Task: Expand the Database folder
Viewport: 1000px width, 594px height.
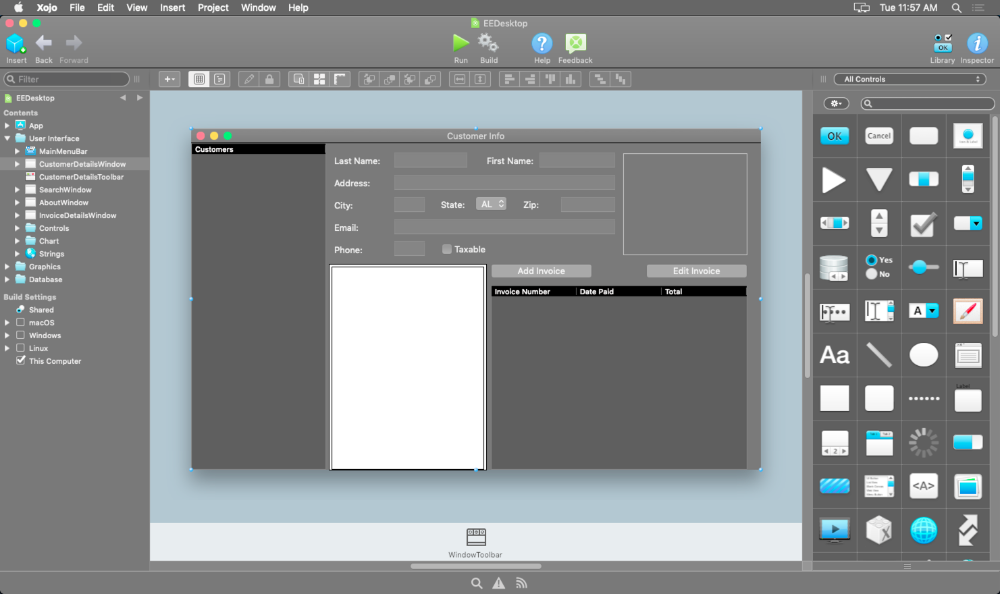Action: (8, 280)
